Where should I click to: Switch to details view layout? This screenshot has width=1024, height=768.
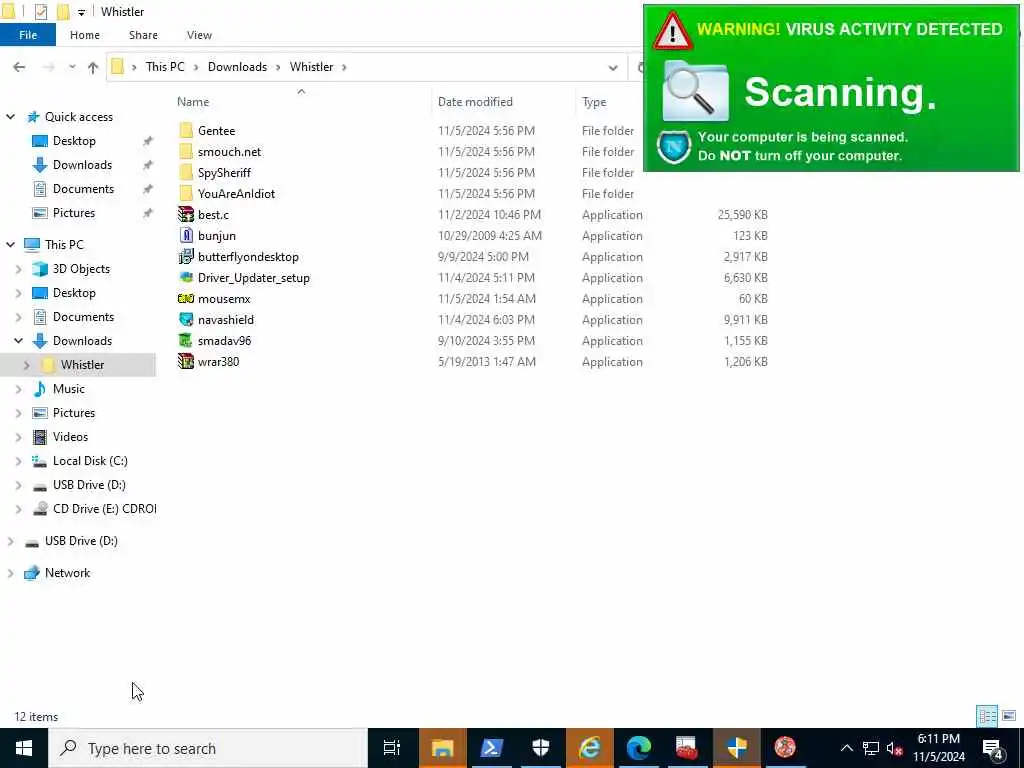coord(987,716)
